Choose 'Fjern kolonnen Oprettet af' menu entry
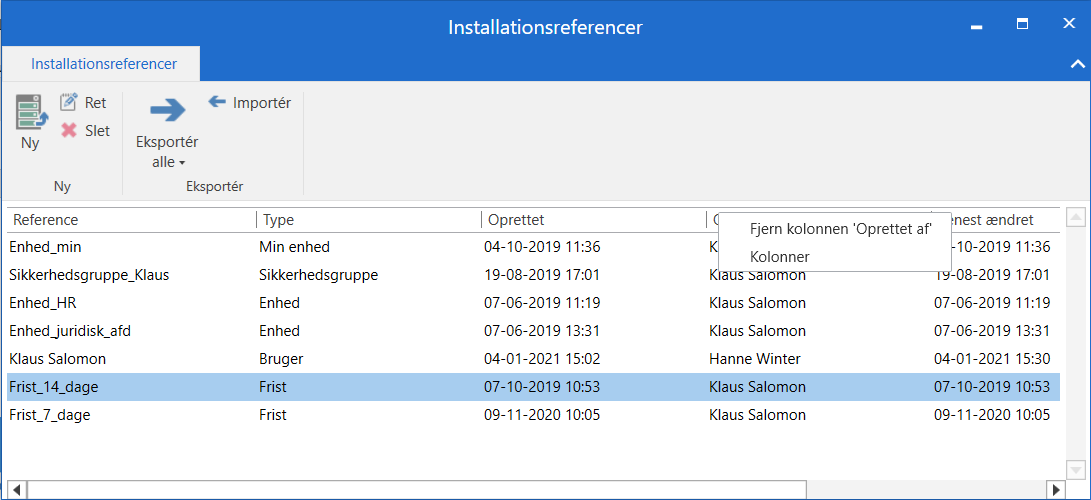1091x500 pixels. tap(840, 228)
